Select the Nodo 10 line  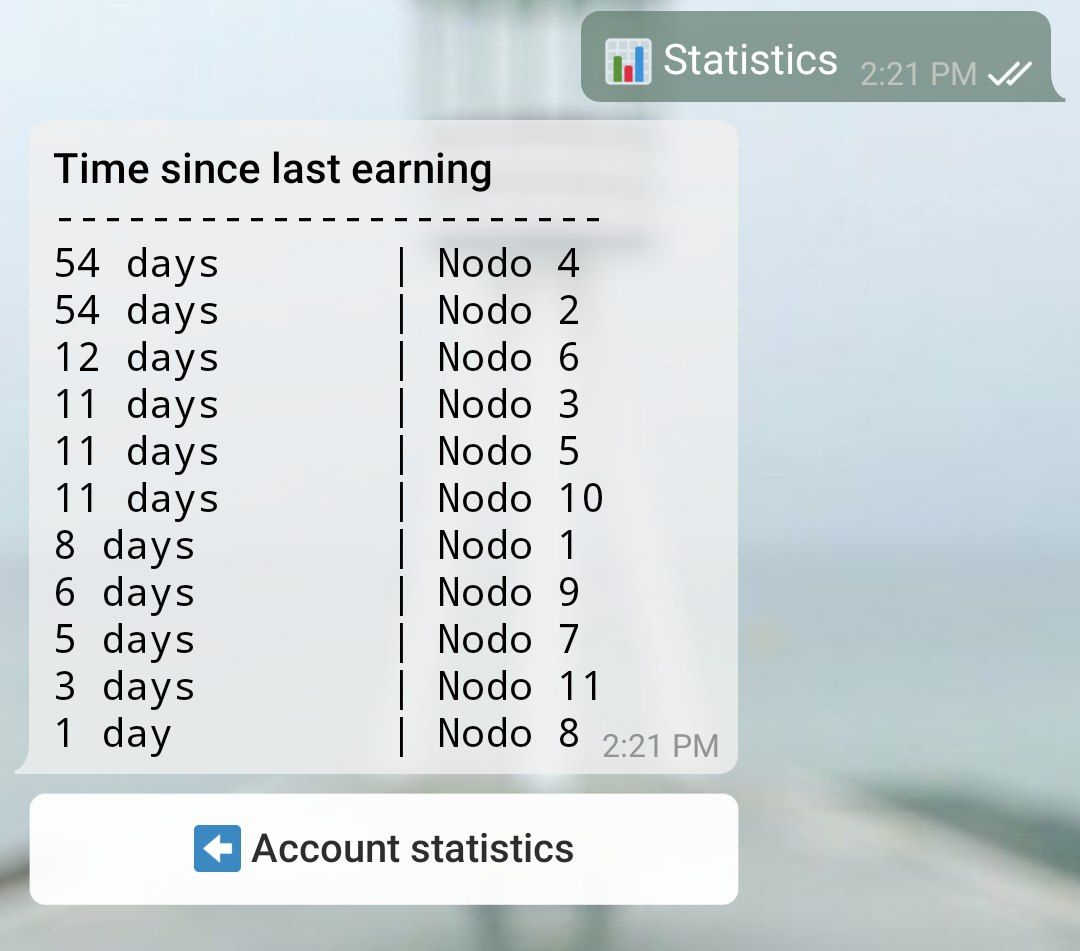tap(329, 499)
